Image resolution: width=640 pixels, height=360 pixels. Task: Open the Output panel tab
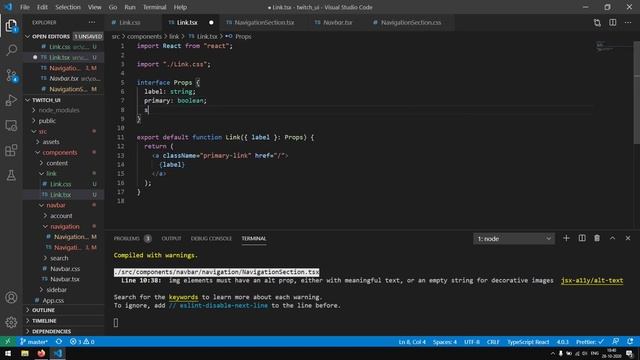click(171, 239)
